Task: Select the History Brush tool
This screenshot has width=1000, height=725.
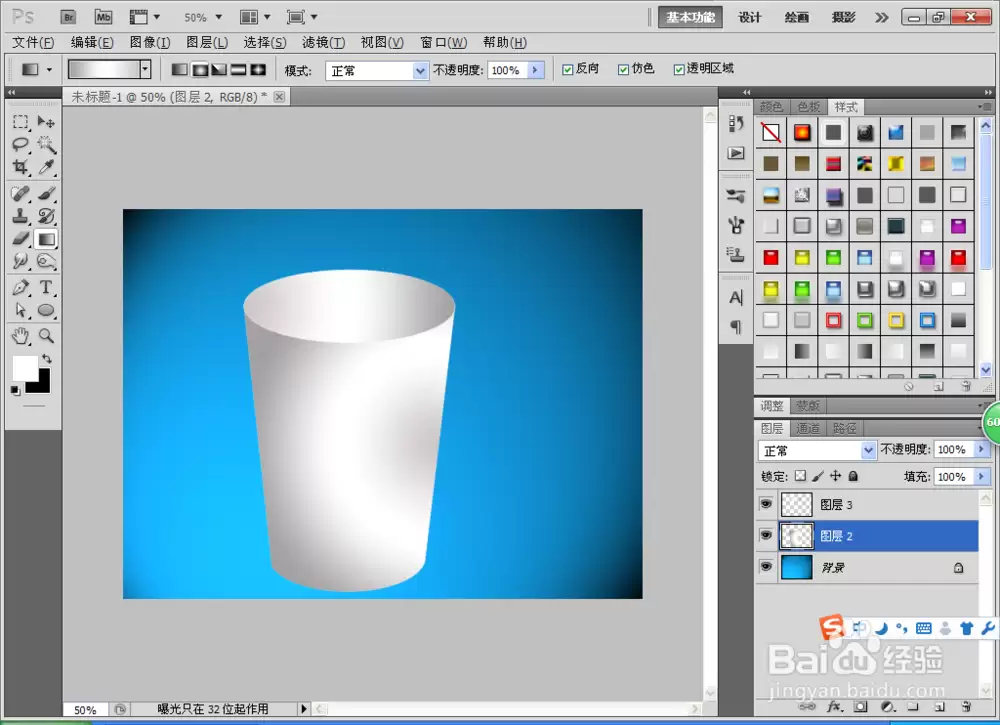Action: click(46, 216)
